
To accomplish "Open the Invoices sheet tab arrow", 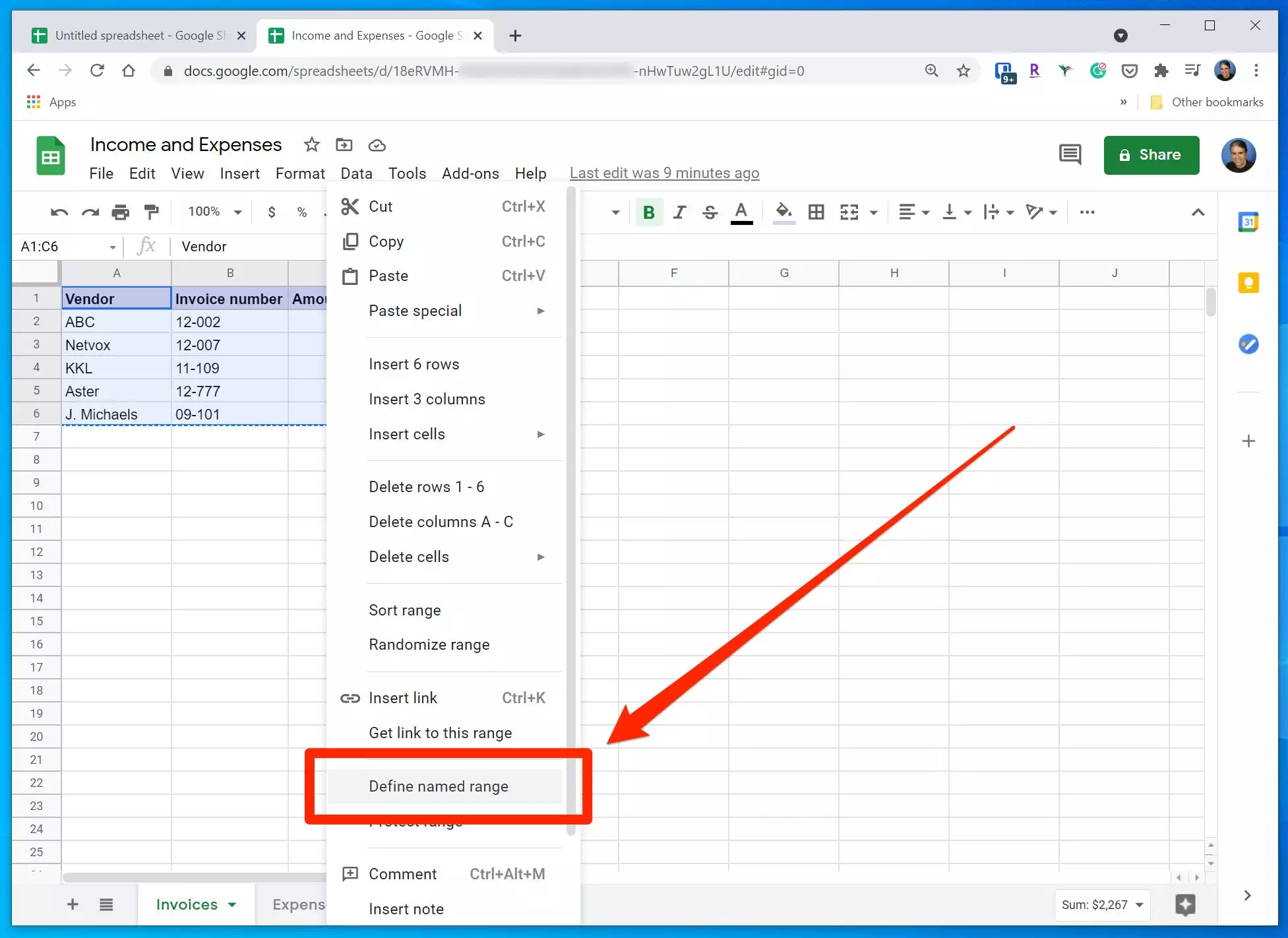I will point(232,904).
